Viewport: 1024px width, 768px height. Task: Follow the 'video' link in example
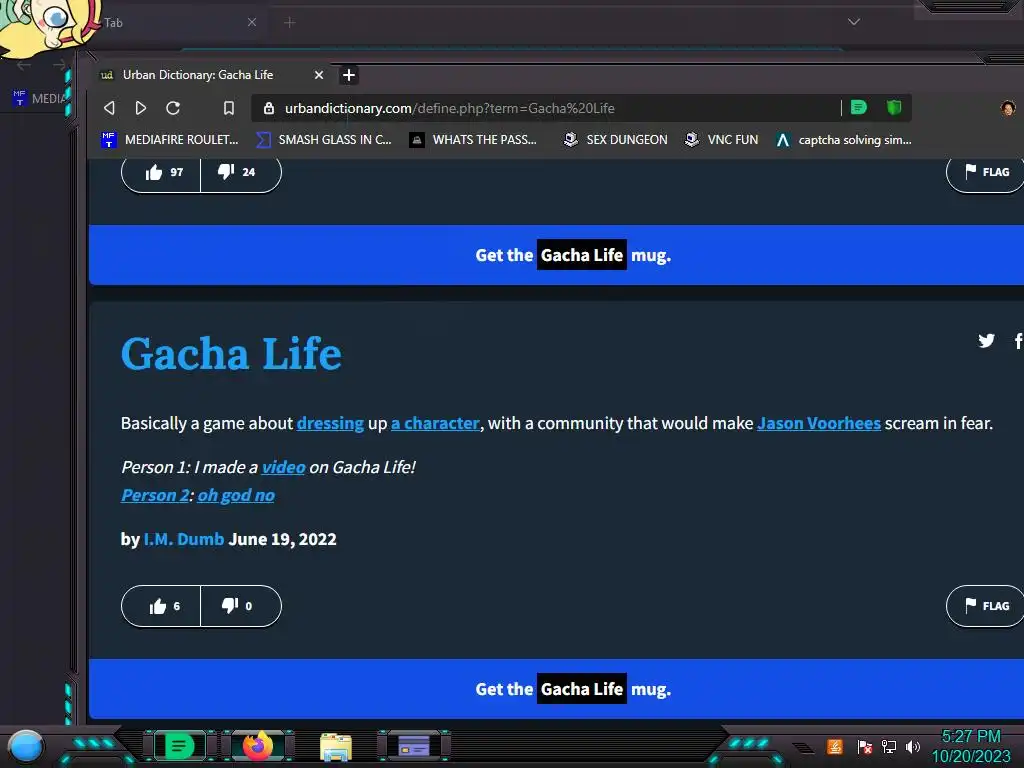(283, 467)
